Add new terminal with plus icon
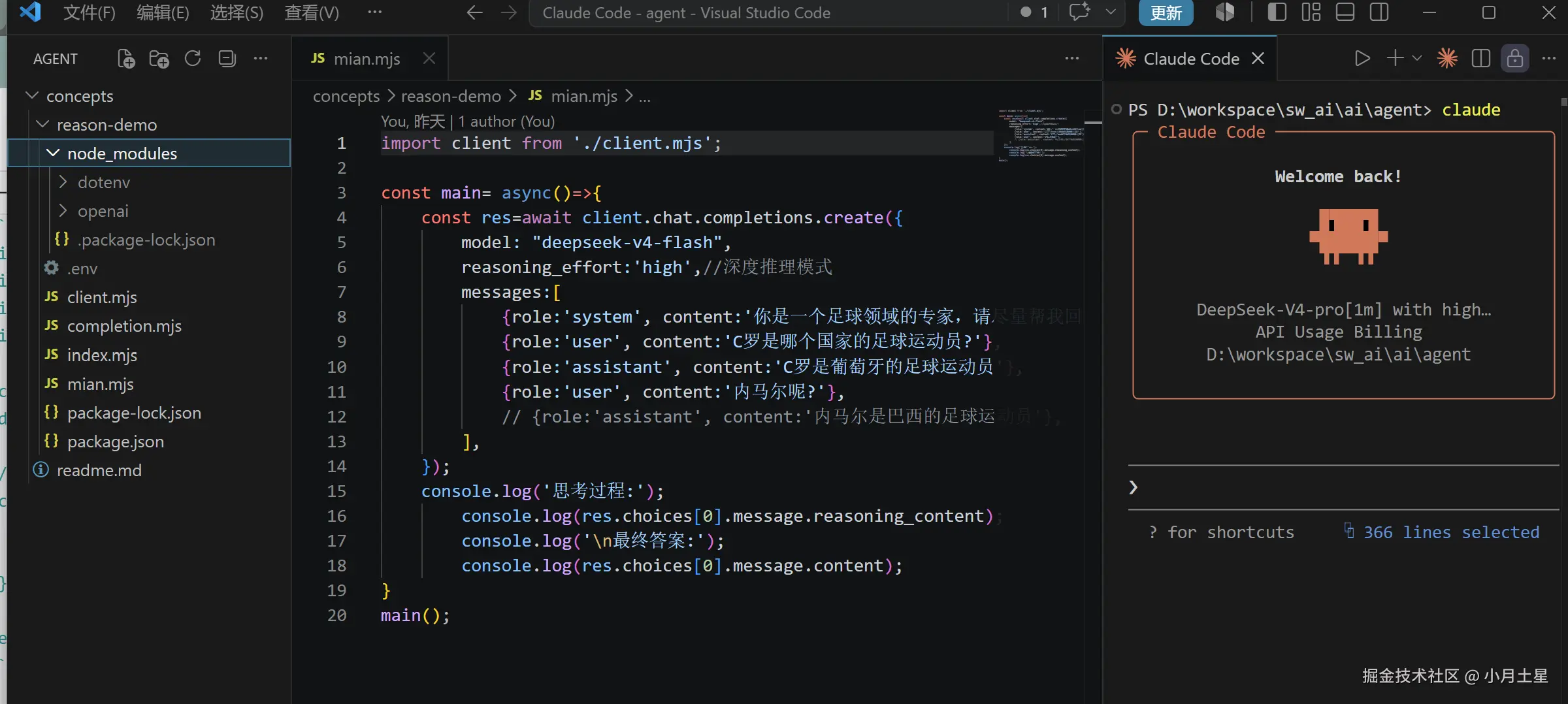 coord(1395,58)
